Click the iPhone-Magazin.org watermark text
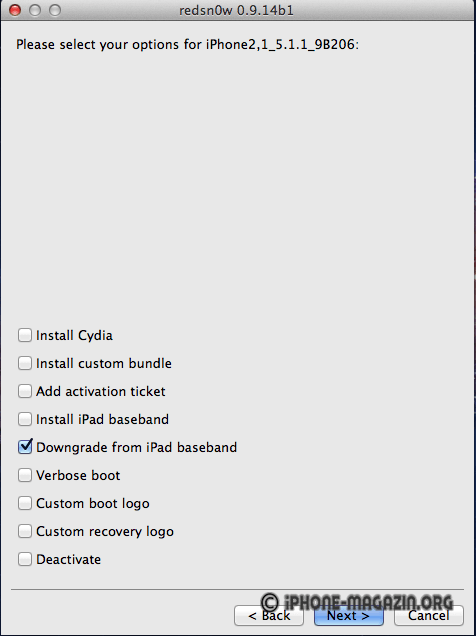Viewport: 476px width, 636px height. tap(356, 602)
